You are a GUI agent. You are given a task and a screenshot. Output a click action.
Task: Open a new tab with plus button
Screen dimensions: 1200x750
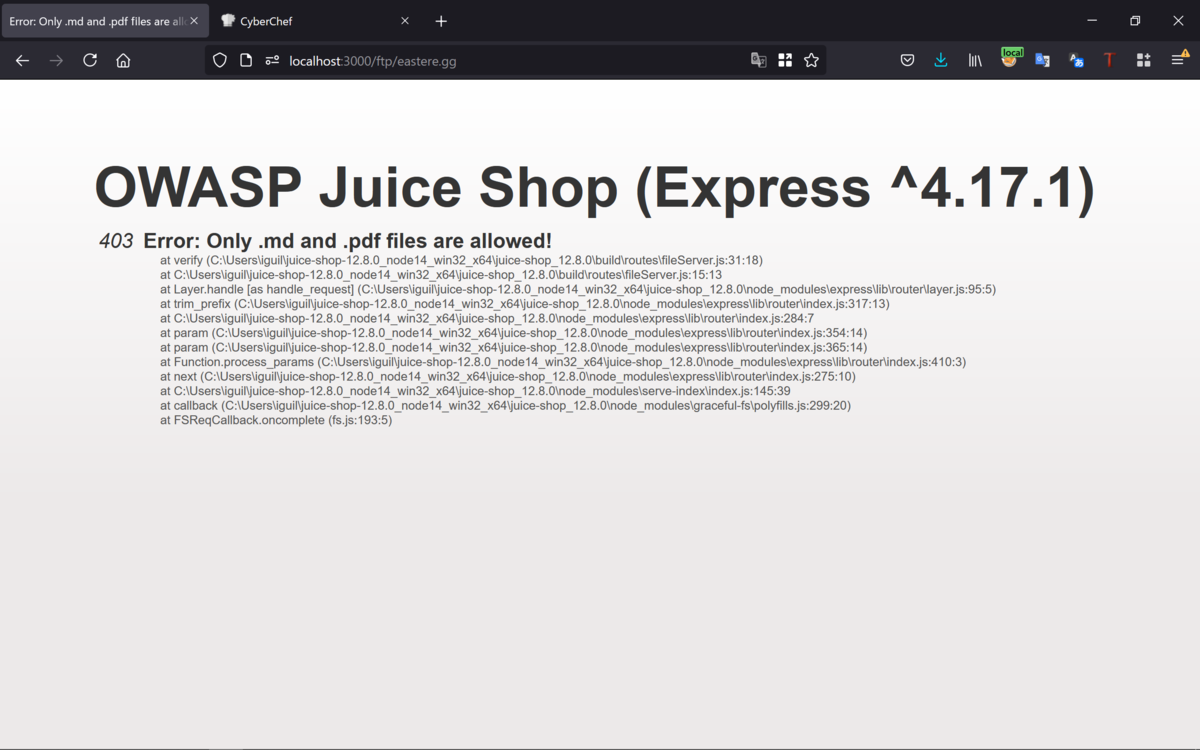tap(441, 21)
